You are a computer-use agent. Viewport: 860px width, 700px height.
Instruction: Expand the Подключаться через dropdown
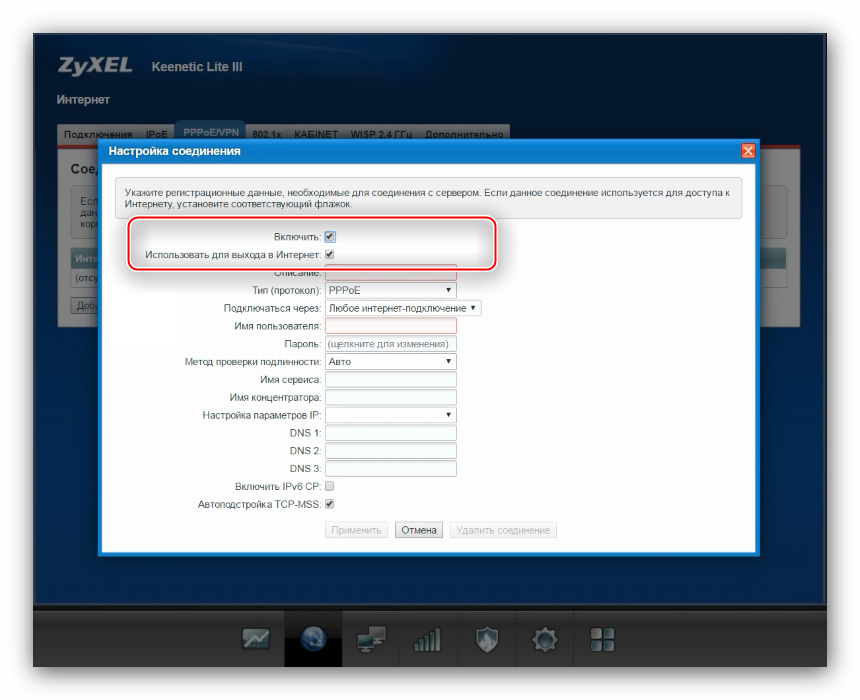coord(403,308)
